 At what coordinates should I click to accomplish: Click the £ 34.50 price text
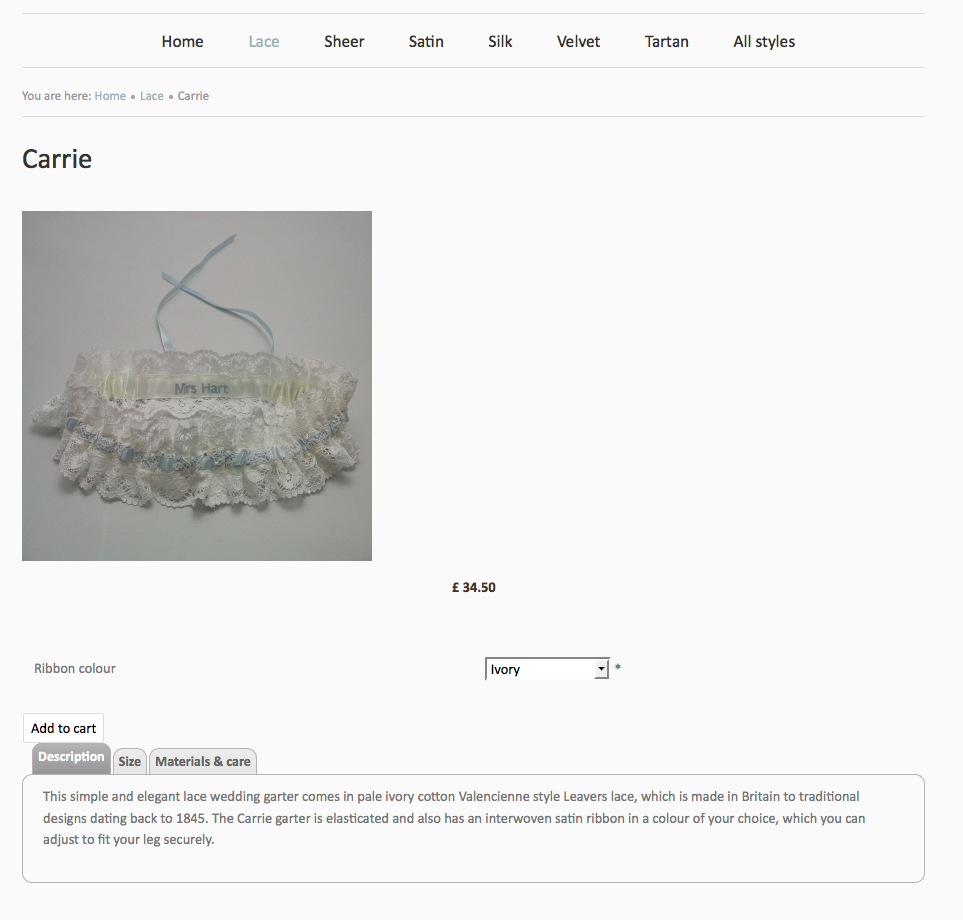point(474,588)
